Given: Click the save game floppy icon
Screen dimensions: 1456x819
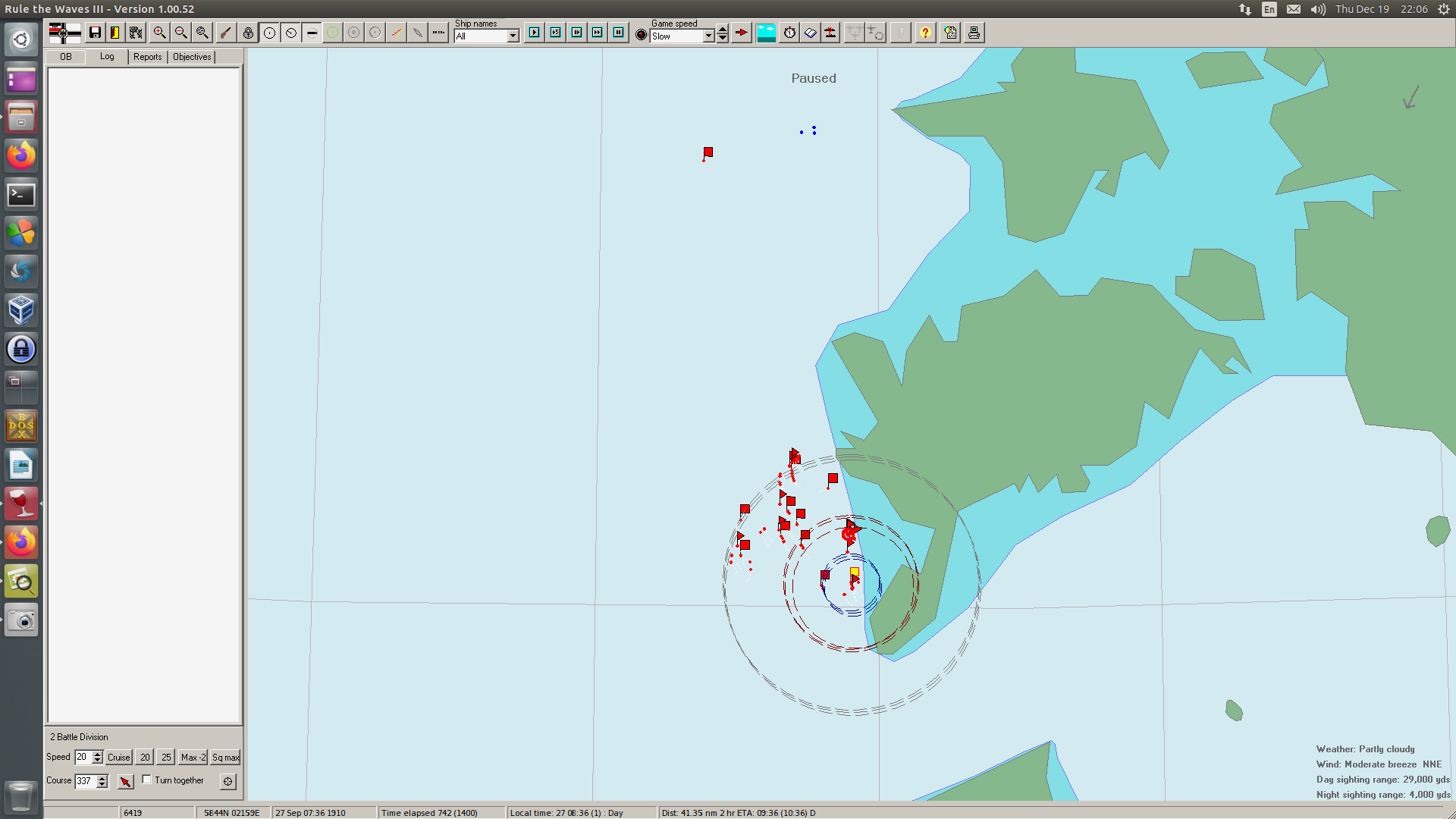Looking at the screenshot, I should point(95,33).
